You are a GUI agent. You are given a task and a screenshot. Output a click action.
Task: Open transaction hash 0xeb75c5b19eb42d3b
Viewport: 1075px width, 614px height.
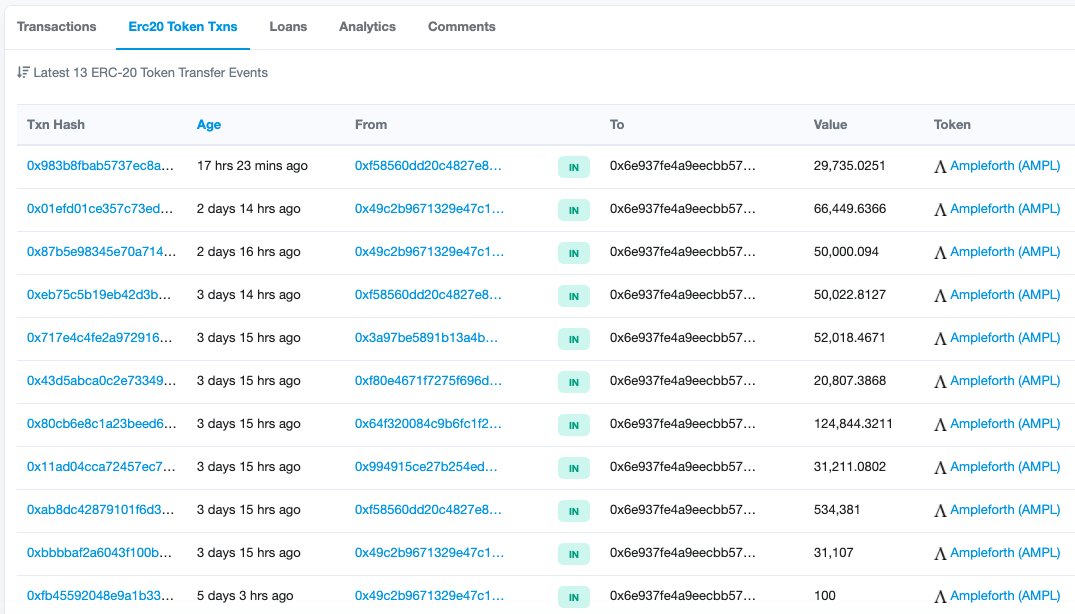(99, 295)
